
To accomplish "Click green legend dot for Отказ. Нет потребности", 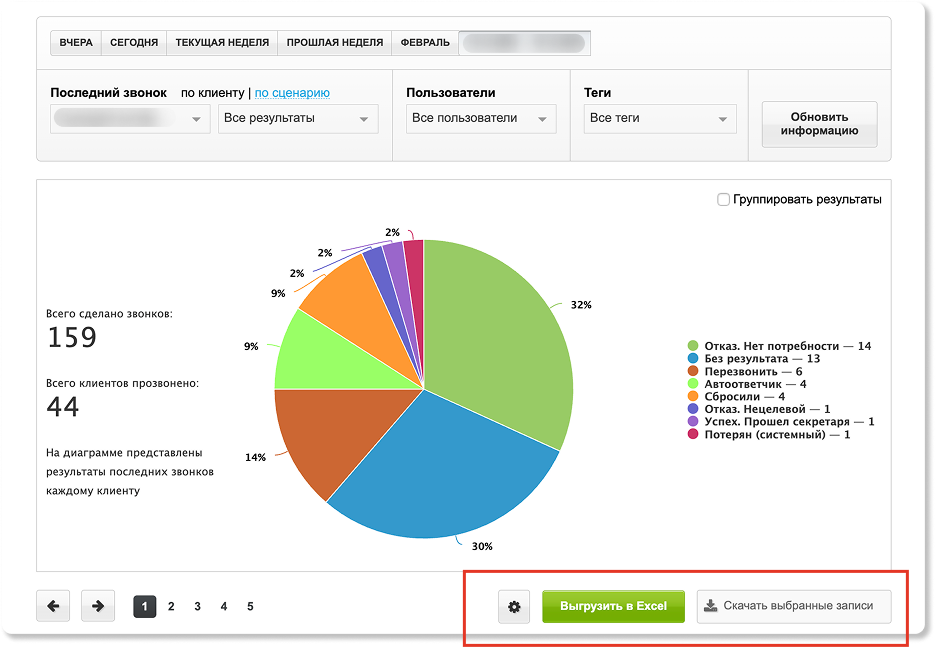I will click(x=692, y=346).
